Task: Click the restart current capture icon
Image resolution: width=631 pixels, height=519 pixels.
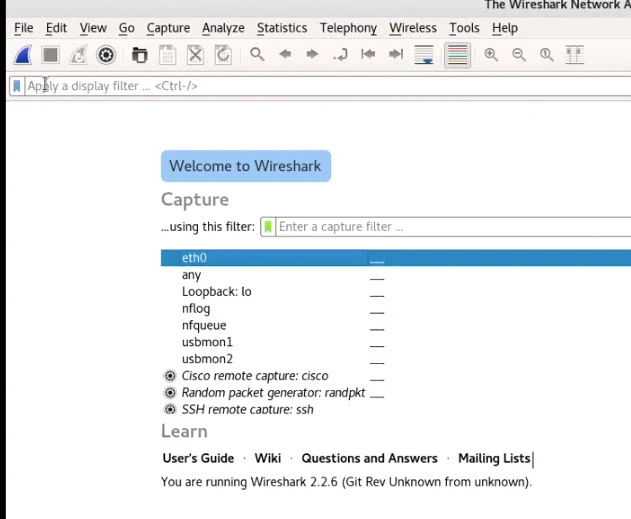Action: coord(78,55)
